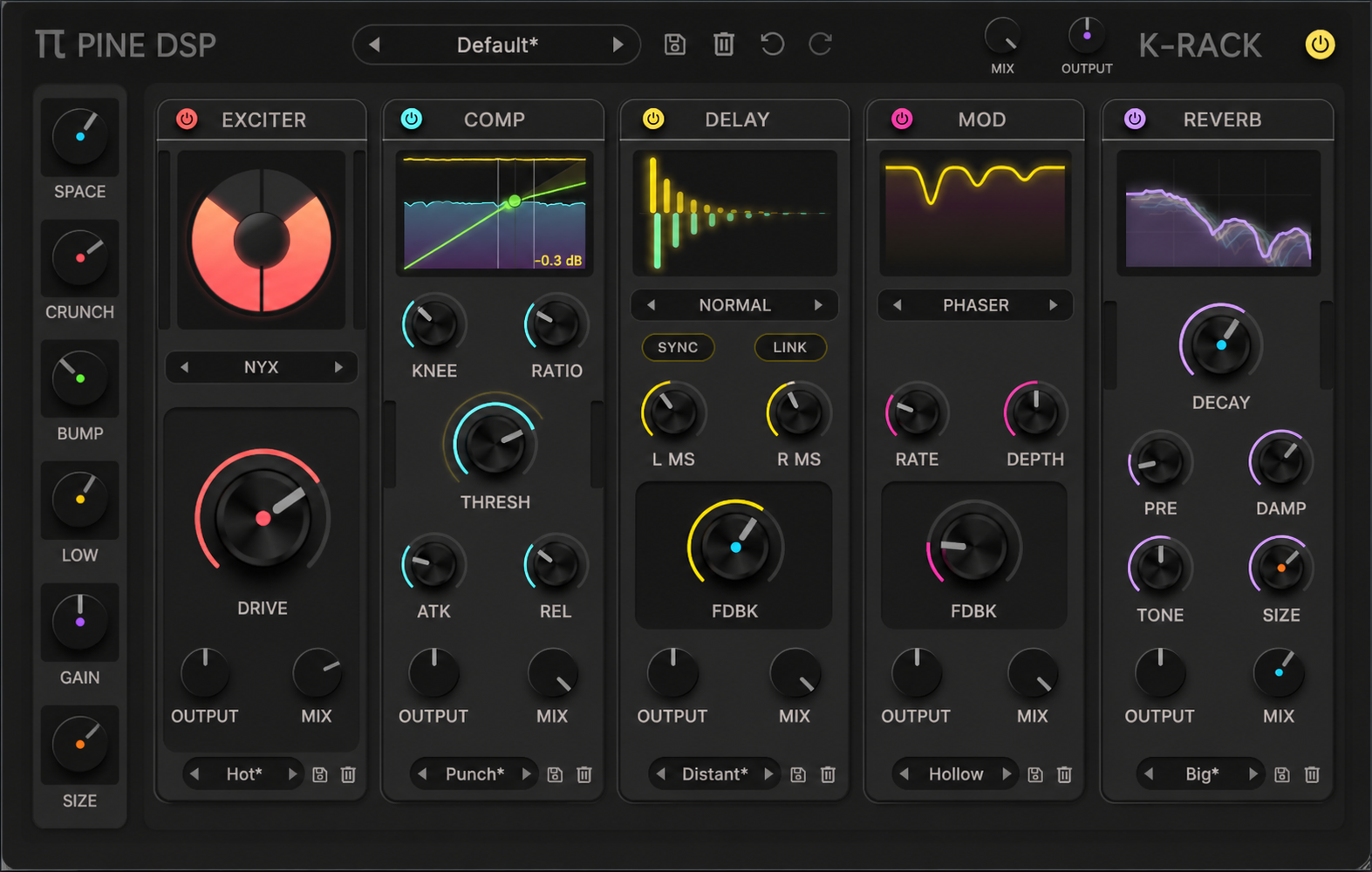Save the Big reverb preset
Image resolution: width=1372 pixels, height=872 pixels.
(x=1282, y=774)
